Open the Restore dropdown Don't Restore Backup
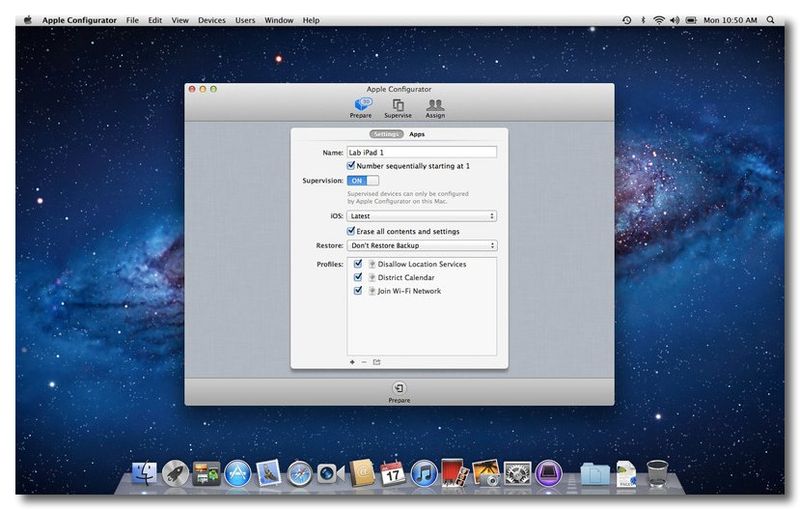Screen dimensions: 800x510 tap(421, 245)
